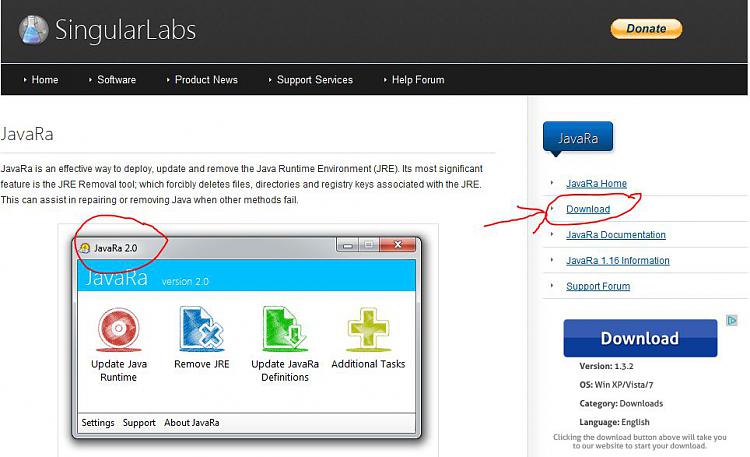Click the 'version 2.0' banner text
Viewport: 750px width, 457px height.
tap(185, 281)
